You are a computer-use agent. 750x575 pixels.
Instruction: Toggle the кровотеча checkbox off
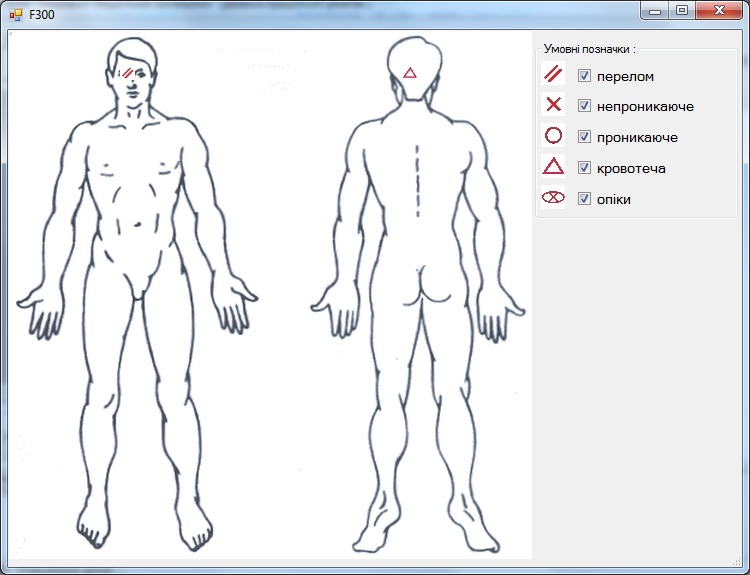tap(585, 168)
